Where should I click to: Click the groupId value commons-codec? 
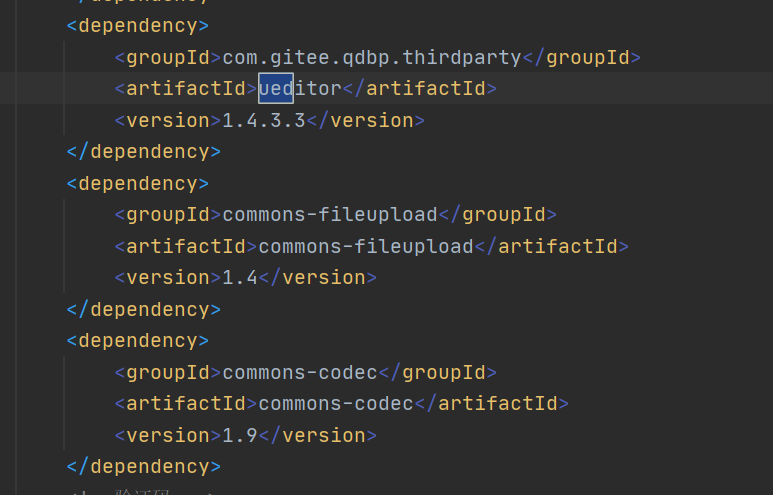pyautogui.click(x=300, y=372)
